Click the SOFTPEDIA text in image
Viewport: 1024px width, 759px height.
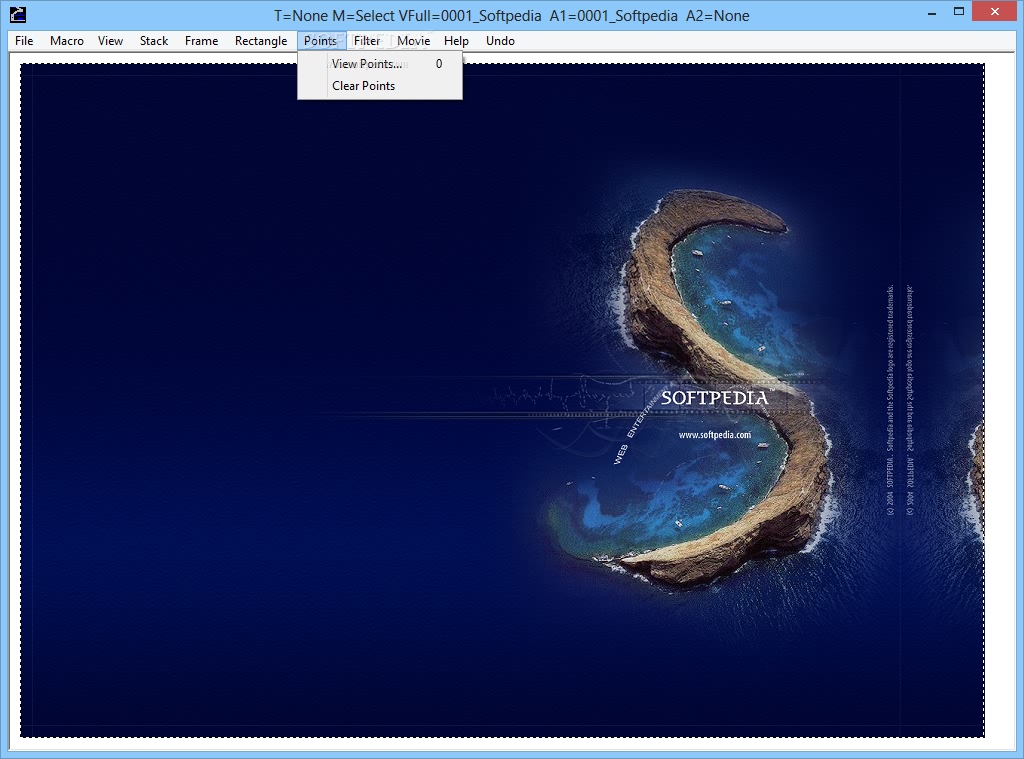[714, 398]
